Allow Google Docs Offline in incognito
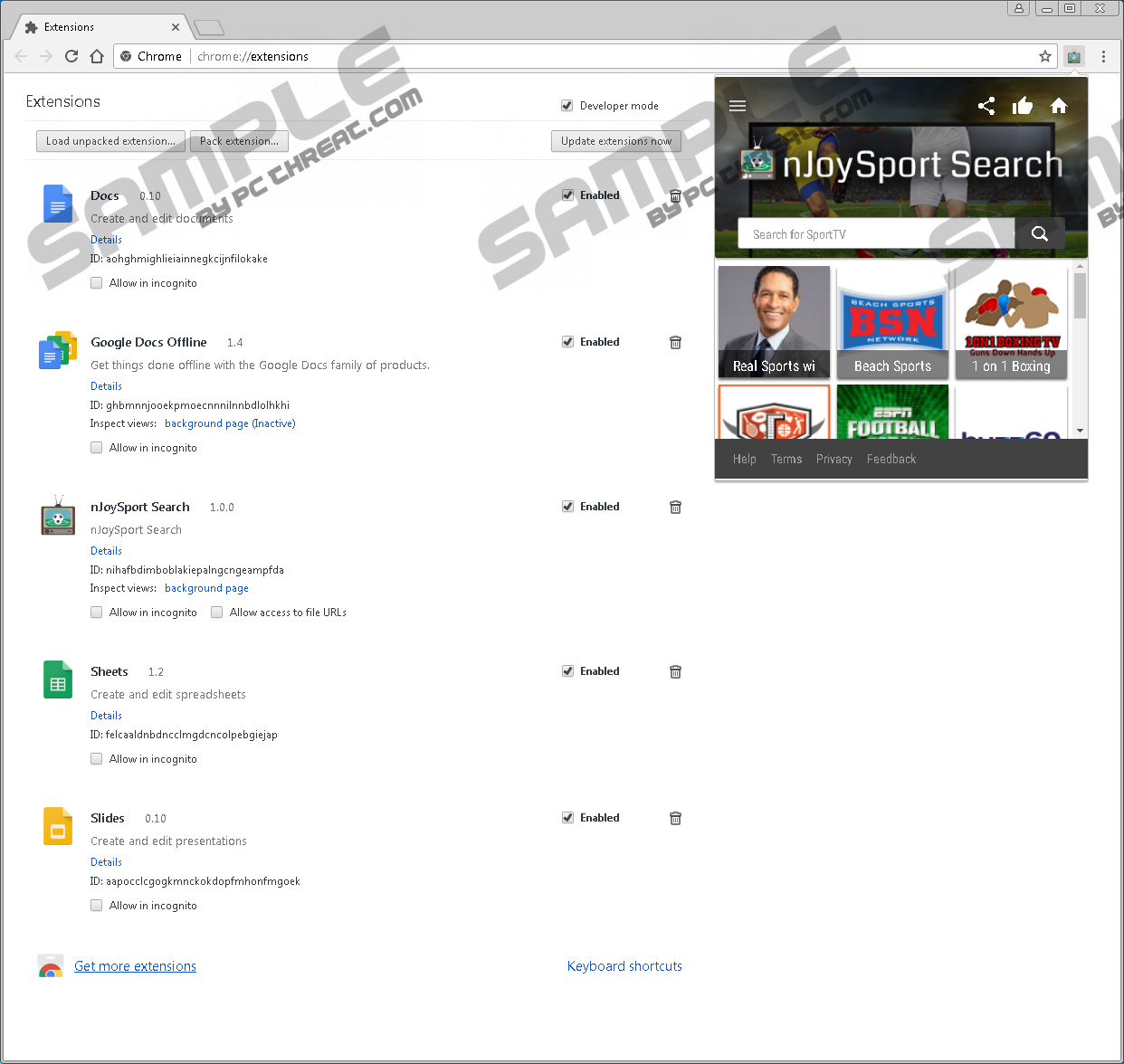Viewport: 1124px width, 1064px height. point(97,448)
